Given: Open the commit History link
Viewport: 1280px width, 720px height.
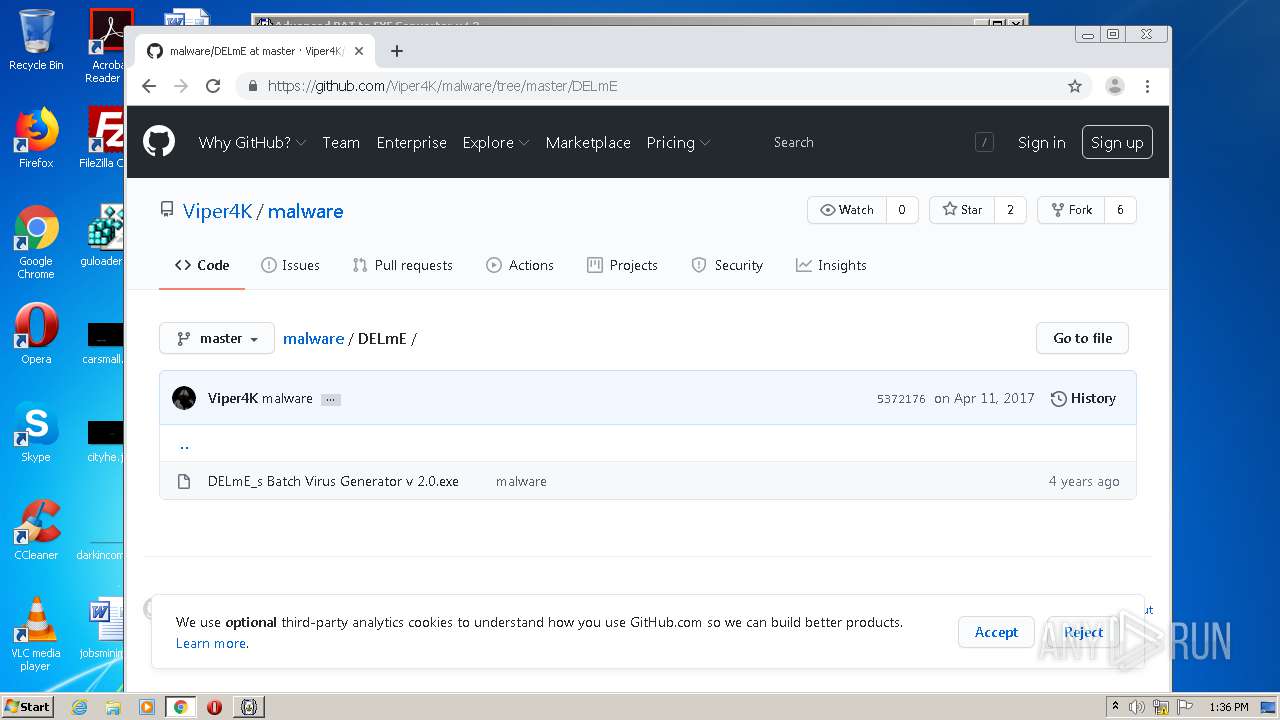Looking at the screenshot, I should 1083,398.
